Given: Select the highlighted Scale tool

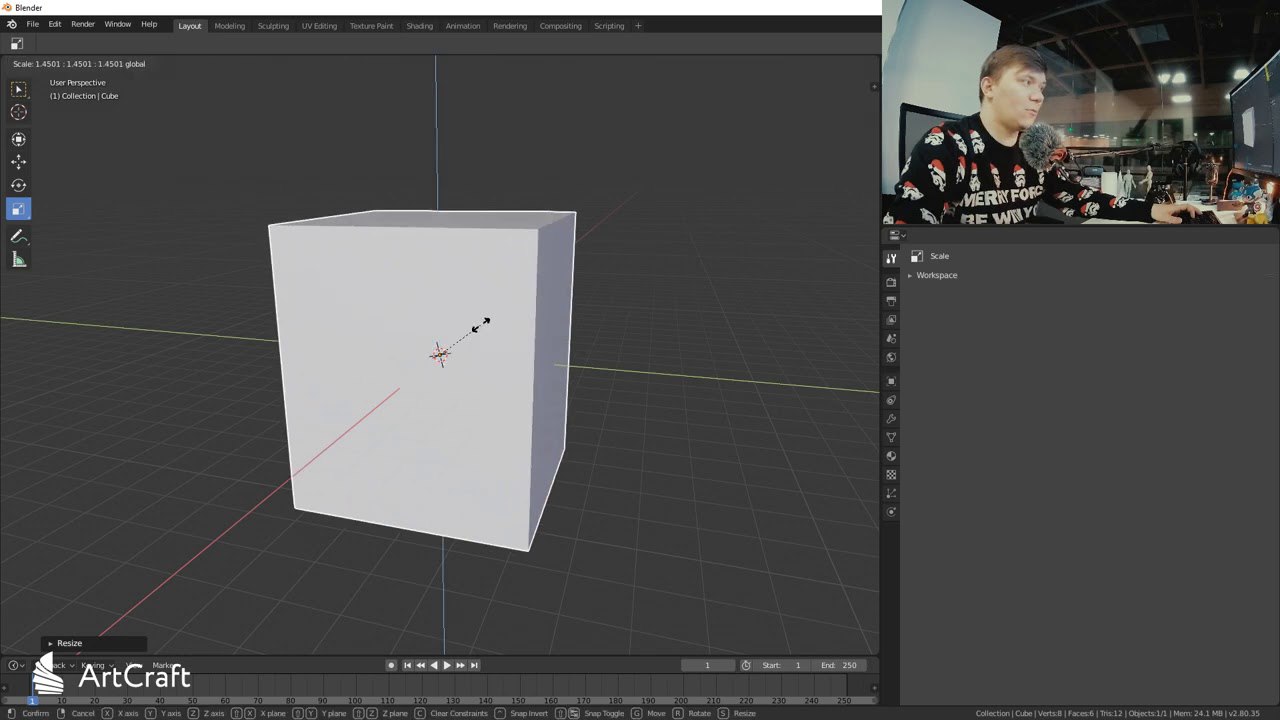Looking at the screenshot, I should (18, 209).
